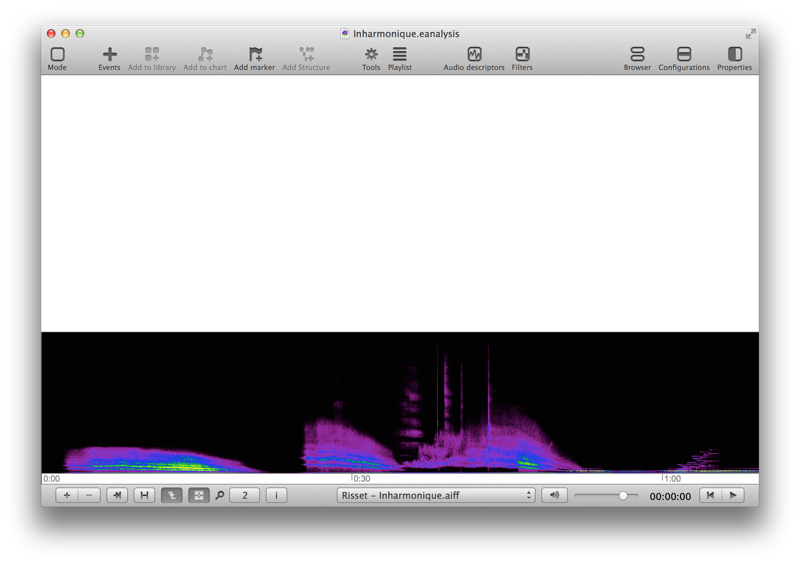This screenshot has width=800, height=564.
Task: Click the magnifier zoom icon
Action: [220, 495]
